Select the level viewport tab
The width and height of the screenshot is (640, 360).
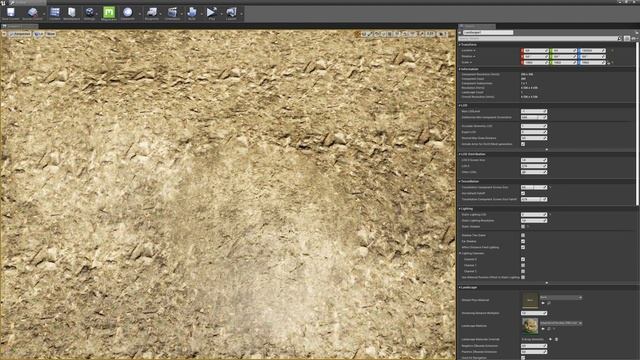(20, 26)
